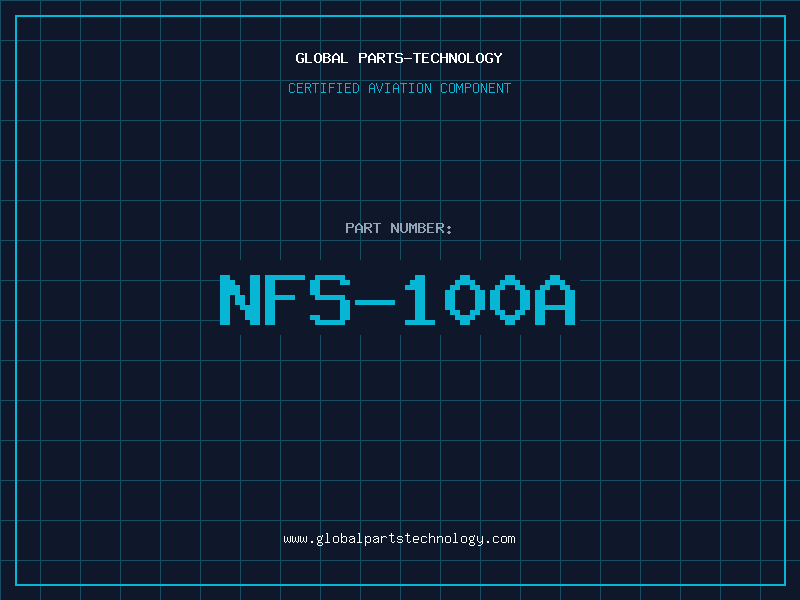The height and width of the screenshot is (600, 800).
Task: Click the dash in NFS-100A
Action: click(x=376, y=300)
